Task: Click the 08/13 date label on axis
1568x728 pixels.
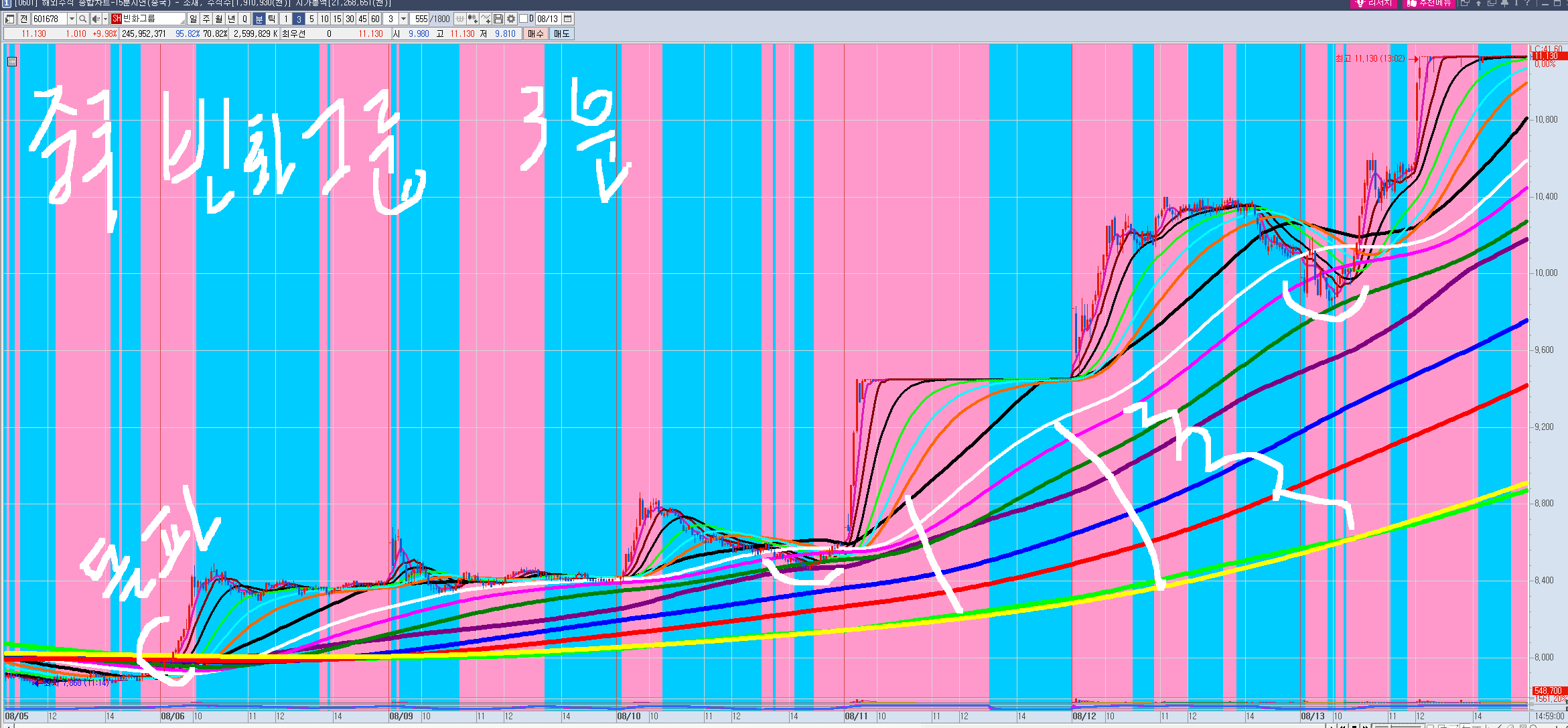Action: 1312,716
